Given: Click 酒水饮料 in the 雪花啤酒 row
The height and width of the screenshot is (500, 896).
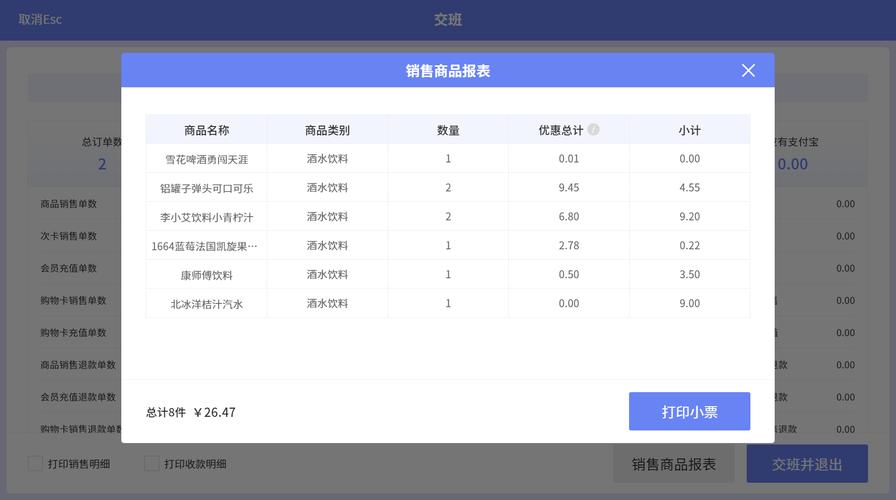Looking at the screenshot, I should click(327, 159).
